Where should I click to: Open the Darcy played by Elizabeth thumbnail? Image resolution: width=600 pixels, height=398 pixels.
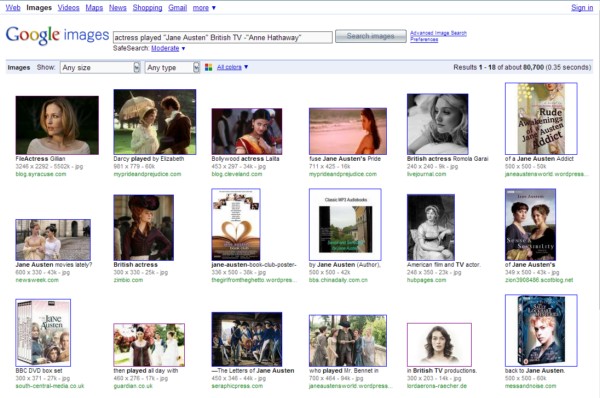[155, 122]
